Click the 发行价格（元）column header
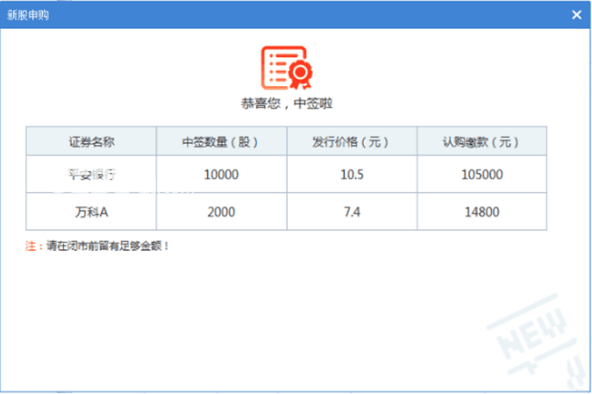592x394 pixels. point(352,142)
